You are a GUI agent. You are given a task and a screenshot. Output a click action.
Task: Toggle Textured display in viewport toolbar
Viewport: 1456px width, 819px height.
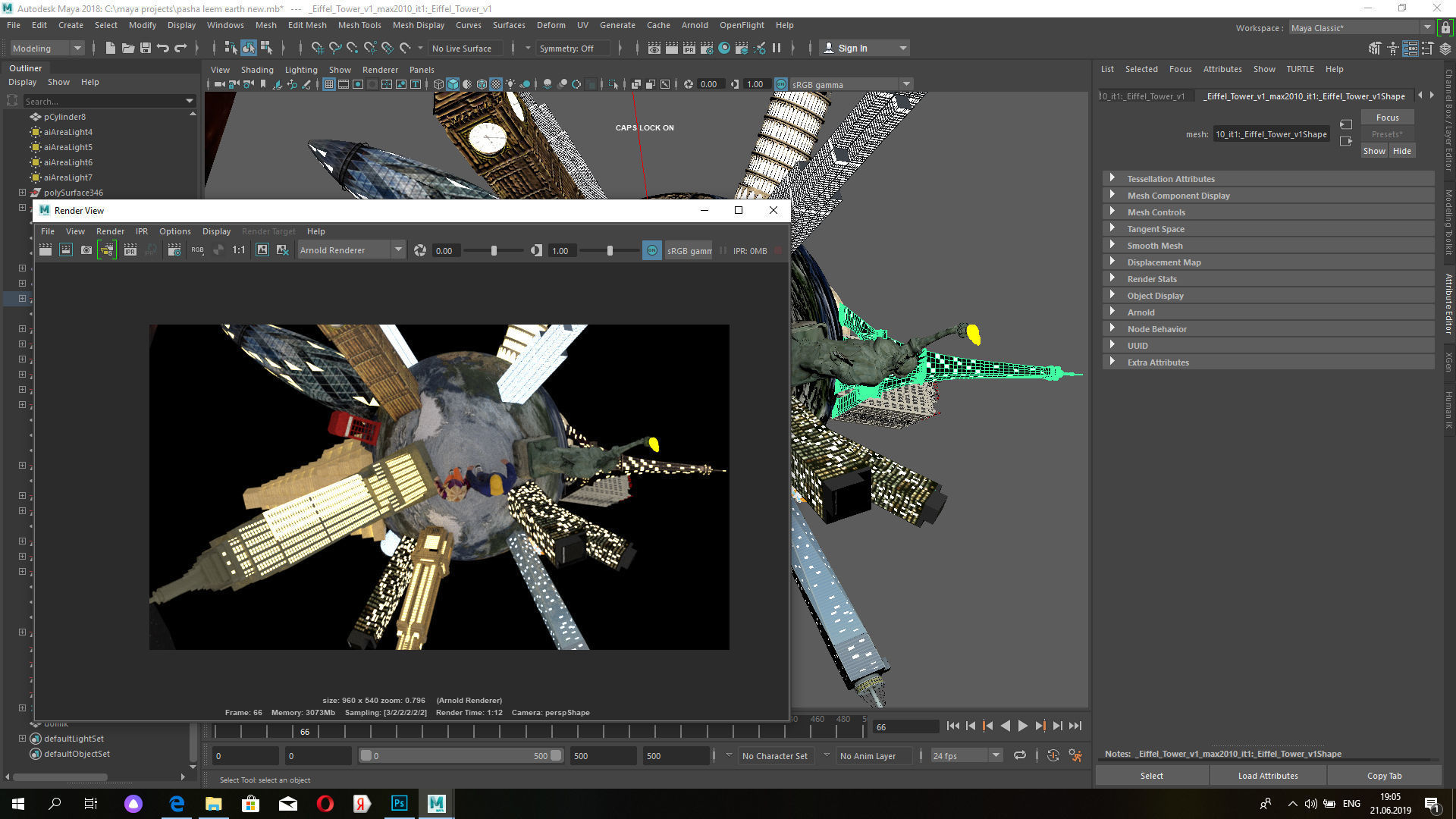496,84
